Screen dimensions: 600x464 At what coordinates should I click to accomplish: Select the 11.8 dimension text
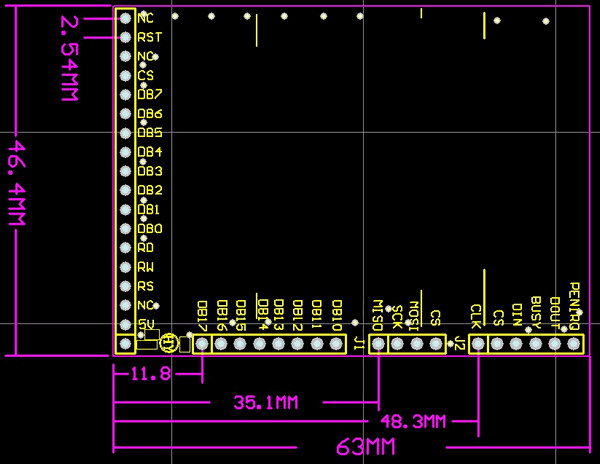[x=151, y=374]
